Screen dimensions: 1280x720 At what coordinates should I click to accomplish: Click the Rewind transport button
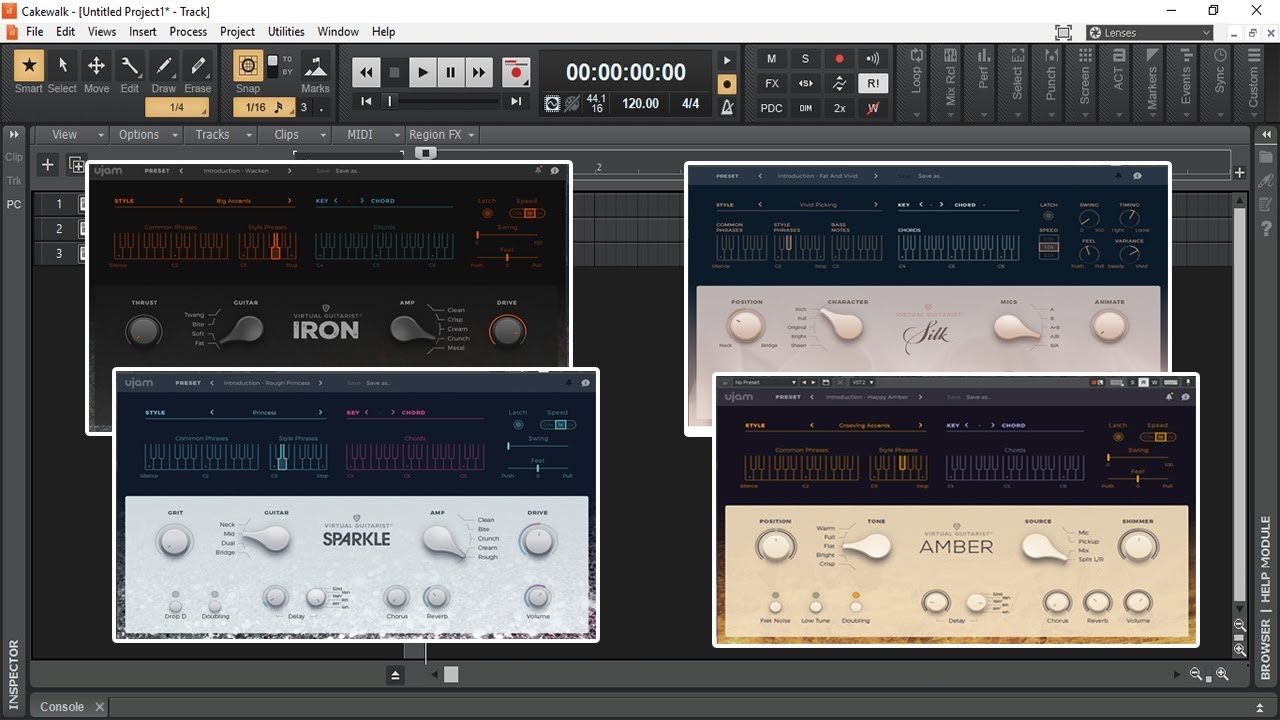coord(367,72)
